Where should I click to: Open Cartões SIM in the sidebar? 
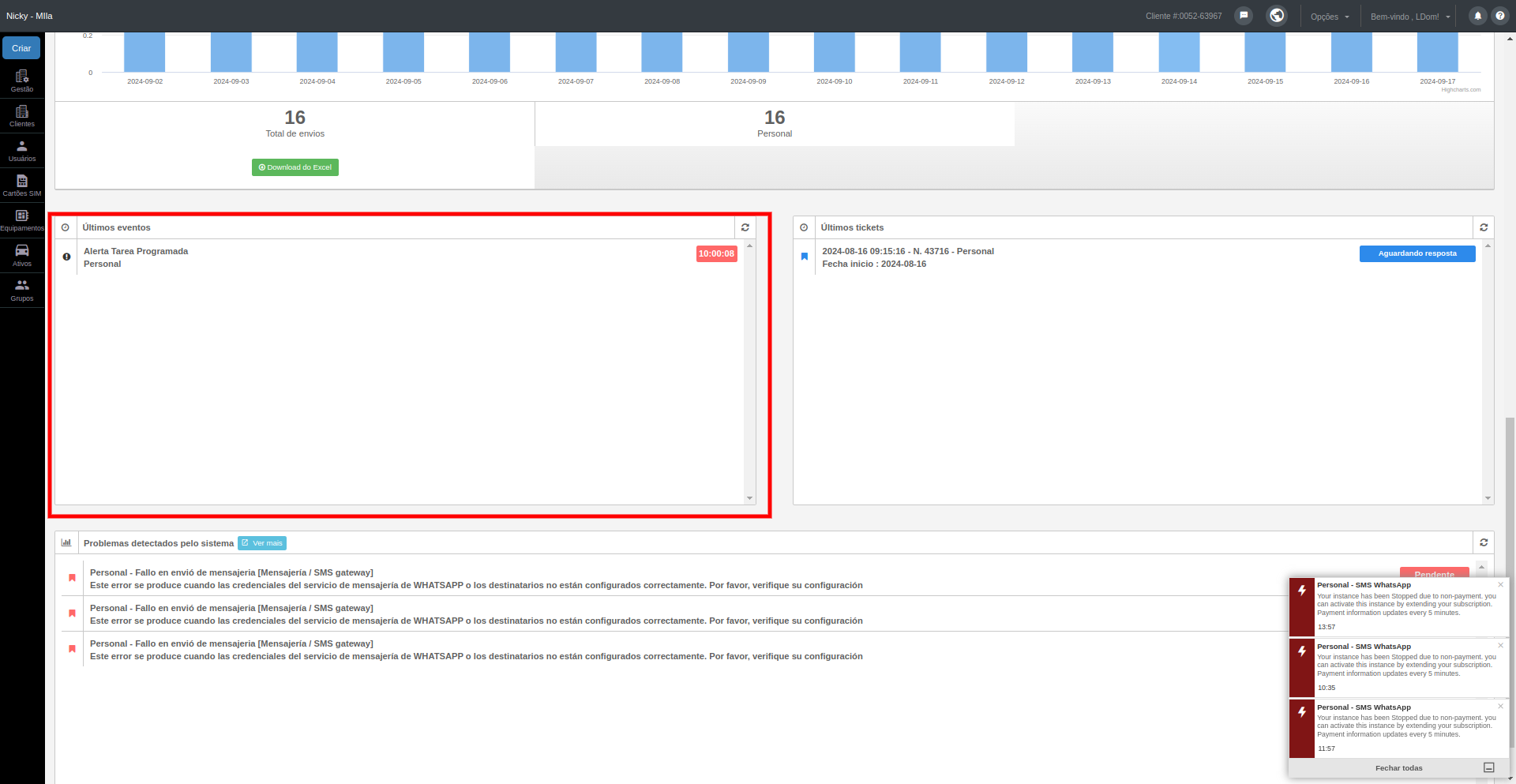(22, 186)
